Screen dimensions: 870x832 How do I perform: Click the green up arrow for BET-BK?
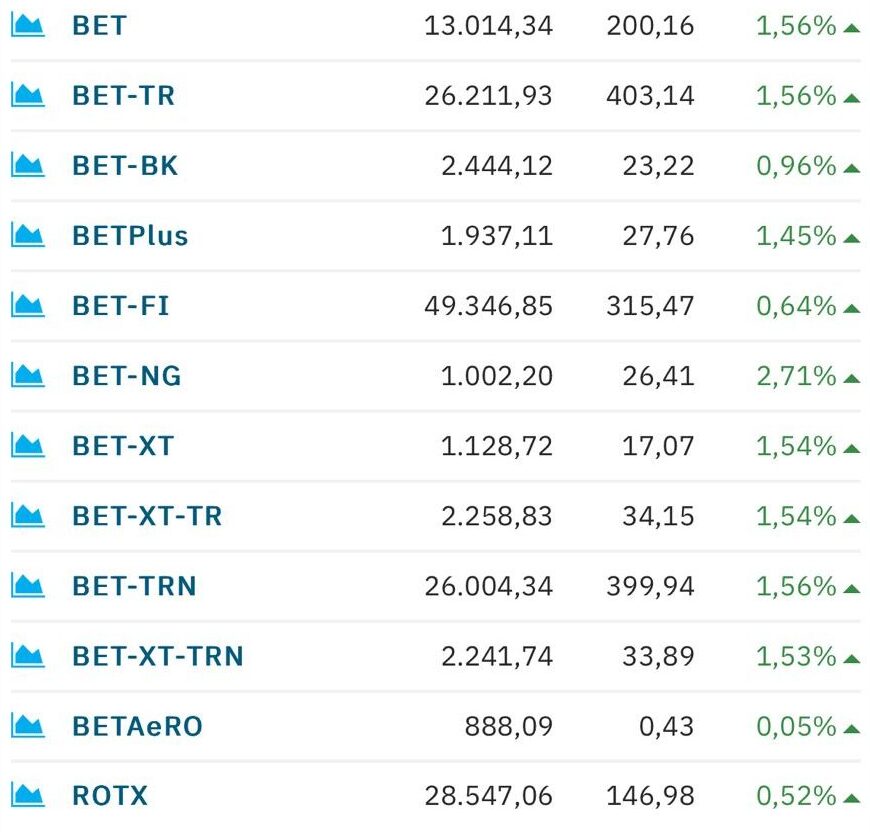point(851,168)
